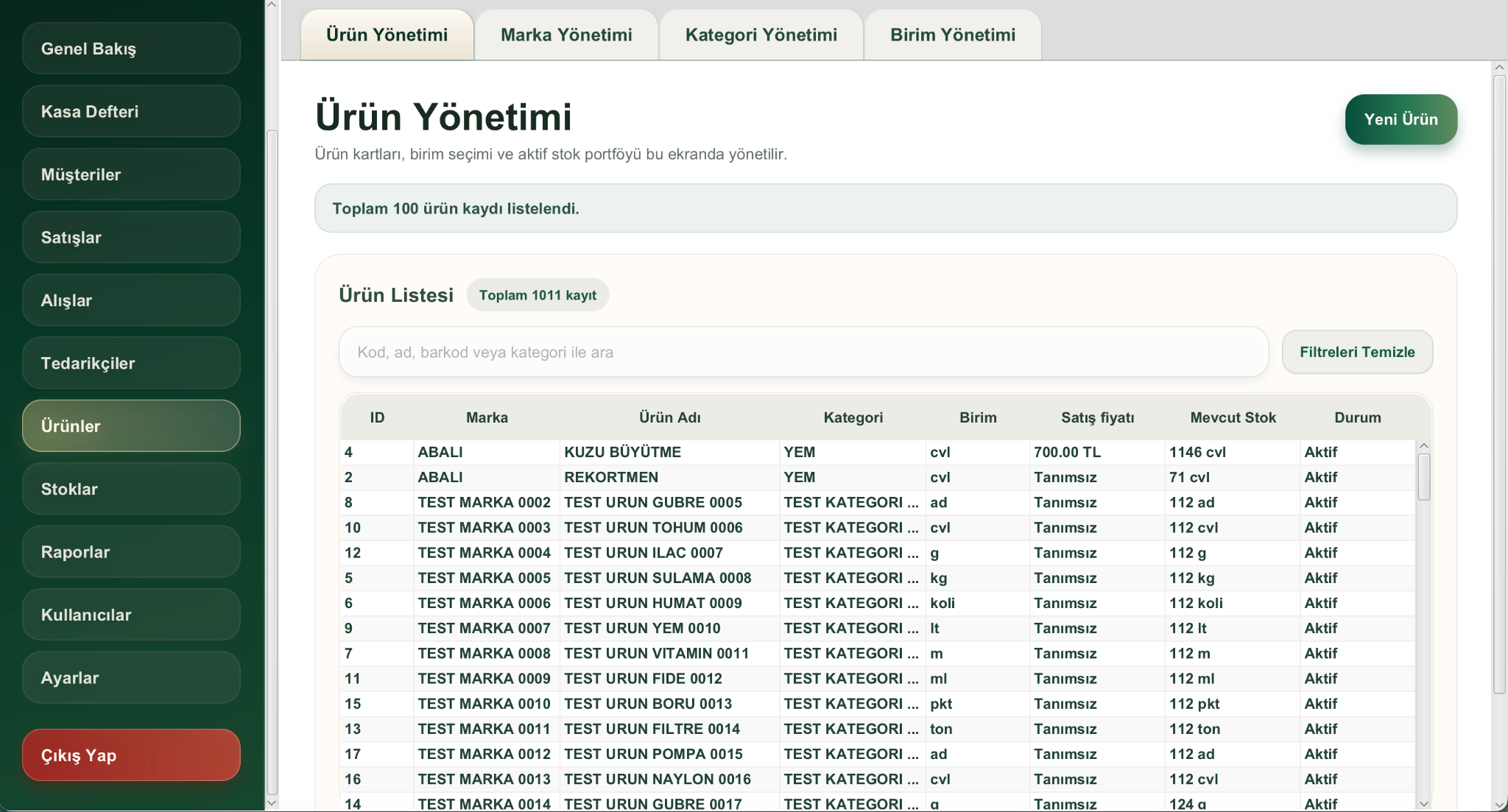Image resolution: width=1508 pixels, height=812 pixels.
Task: Select row TEST URUN ILAC 0007
Action: pos(878,552)
